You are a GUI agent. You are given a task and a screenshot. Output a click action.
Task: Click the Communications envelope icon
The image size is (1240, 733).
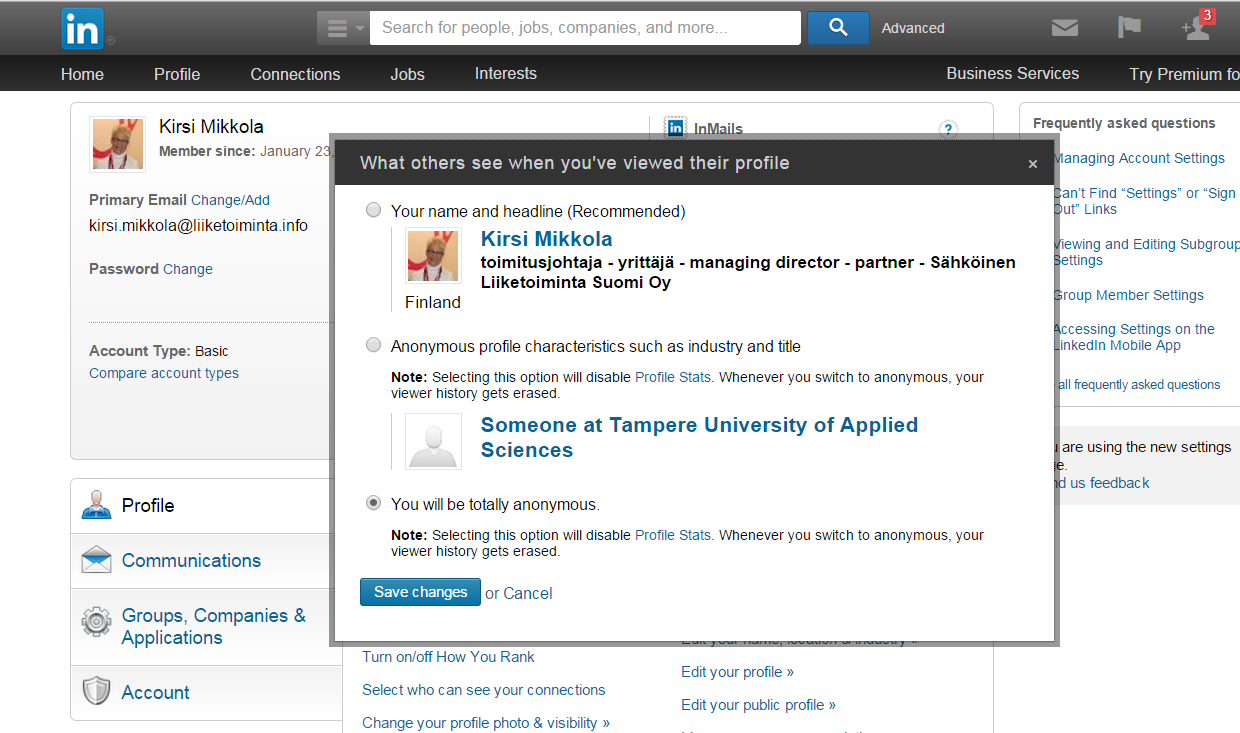pyautogui.click(x=96, y=560)
